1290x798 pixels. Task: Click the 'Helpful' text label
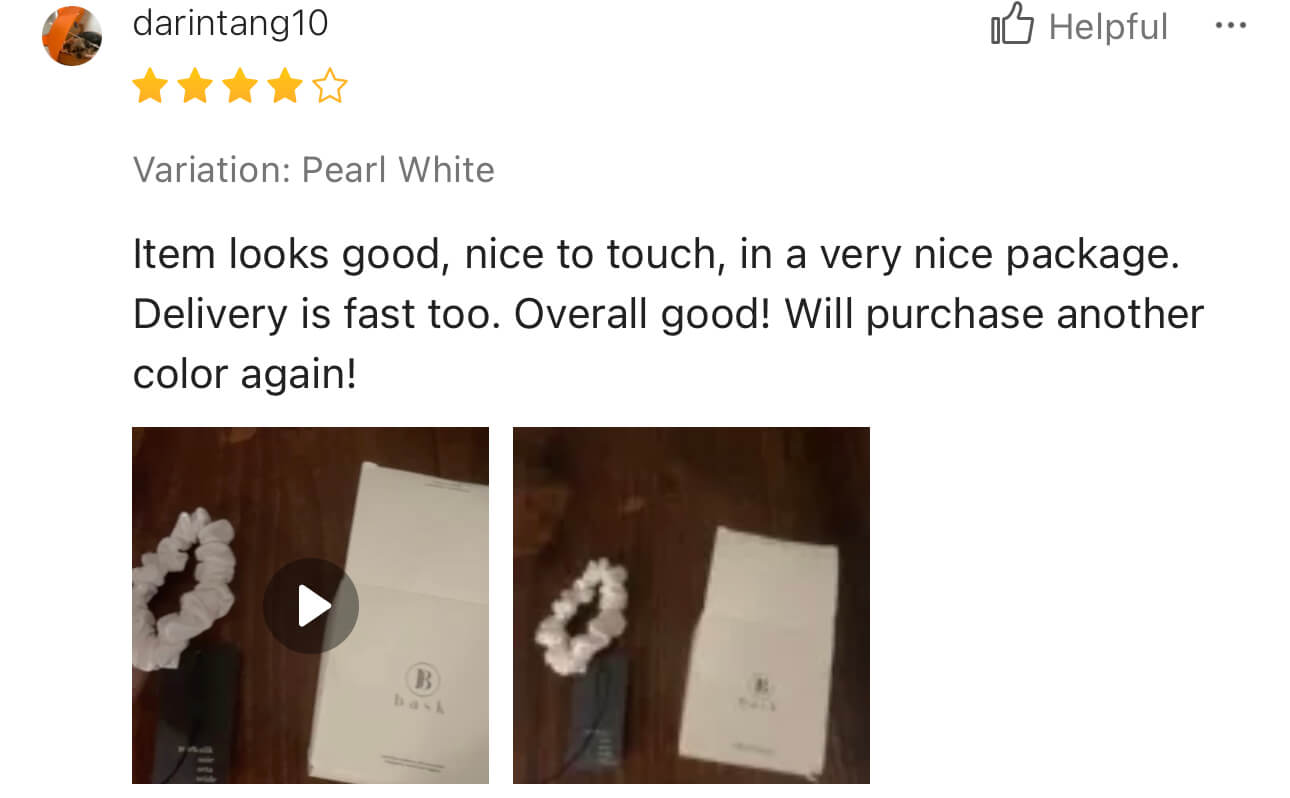coord(1108,27)
